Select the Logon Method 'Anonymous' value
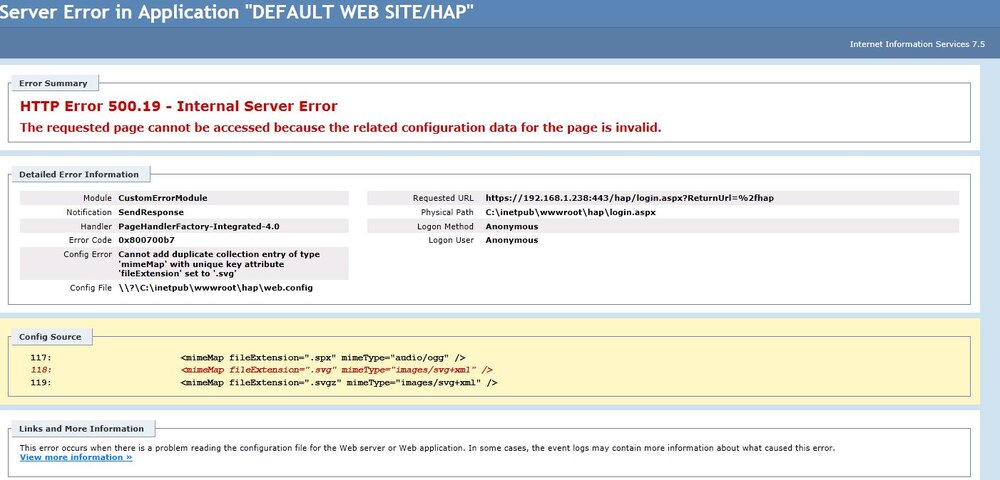 coord(511,226)
